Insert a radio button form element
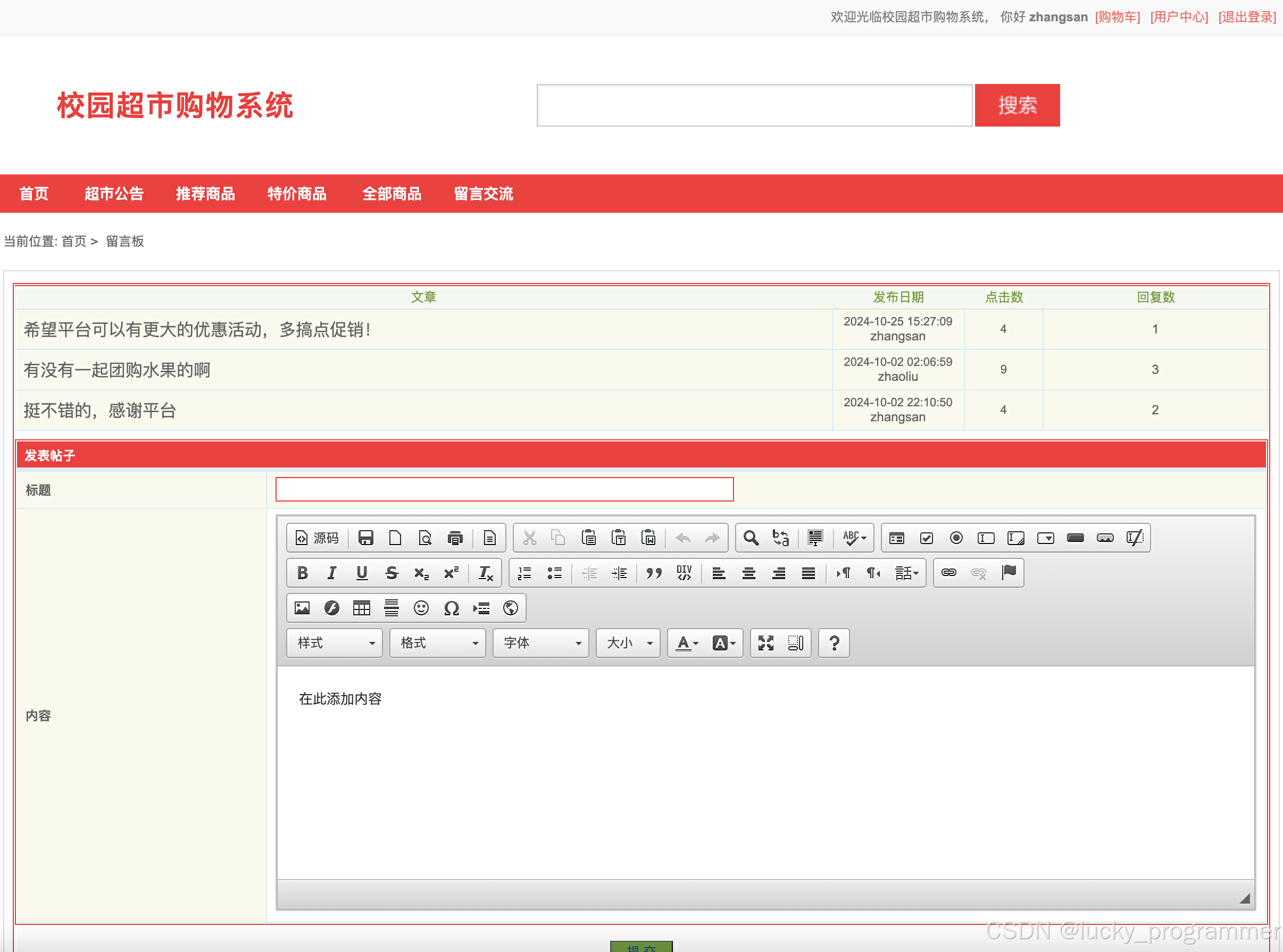Screen dimensions: 1283x952 [x=956, y=538]
